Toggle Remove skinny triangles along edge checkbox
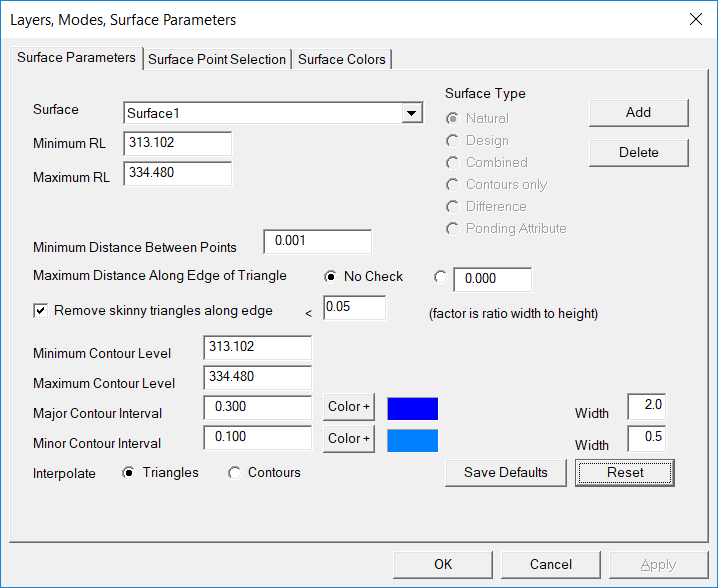This screenshot has width=718, height=588. point(41,311)
